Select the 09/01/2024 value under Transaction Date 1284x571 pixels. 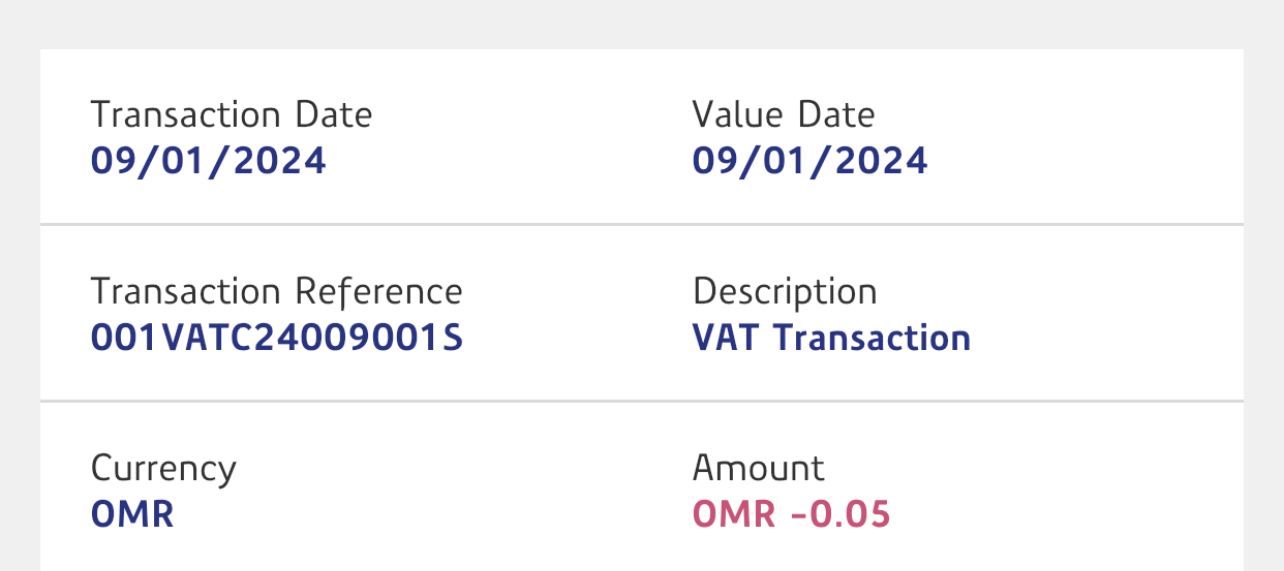point(208,161)
